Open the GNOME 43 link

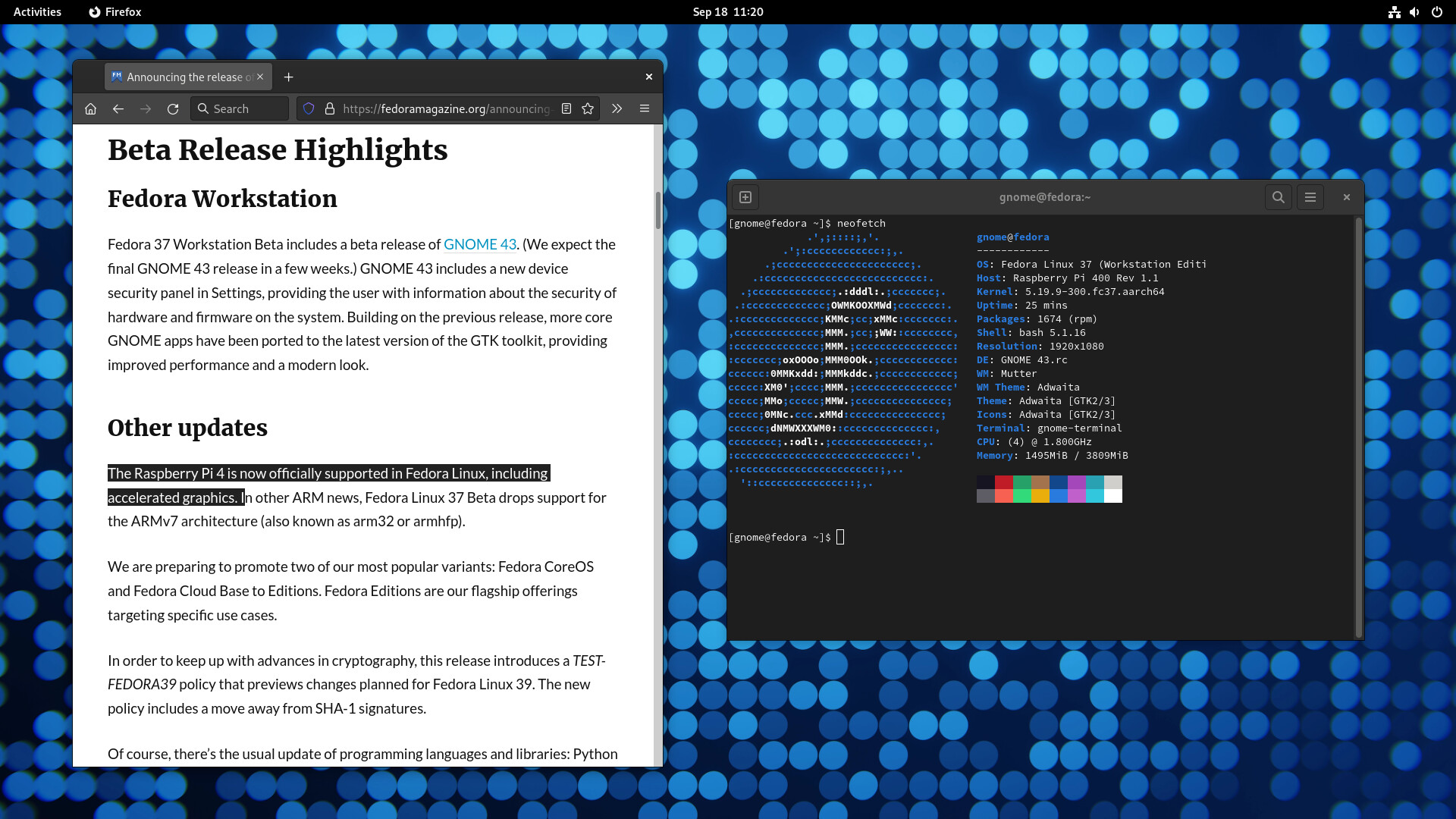pos(480,244)
